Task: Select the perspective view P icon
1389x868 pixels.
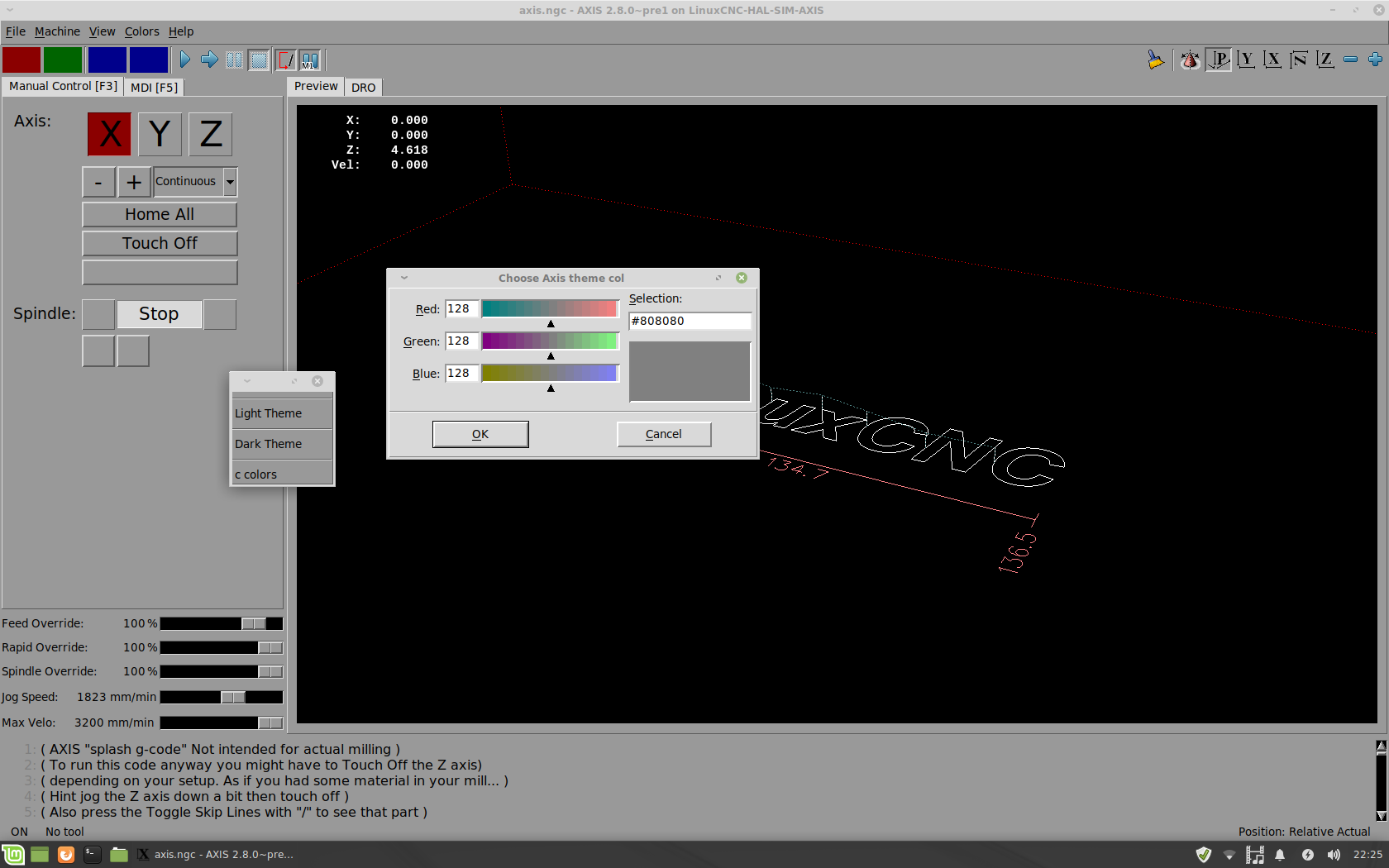Action: click(x=1218, y=60)
